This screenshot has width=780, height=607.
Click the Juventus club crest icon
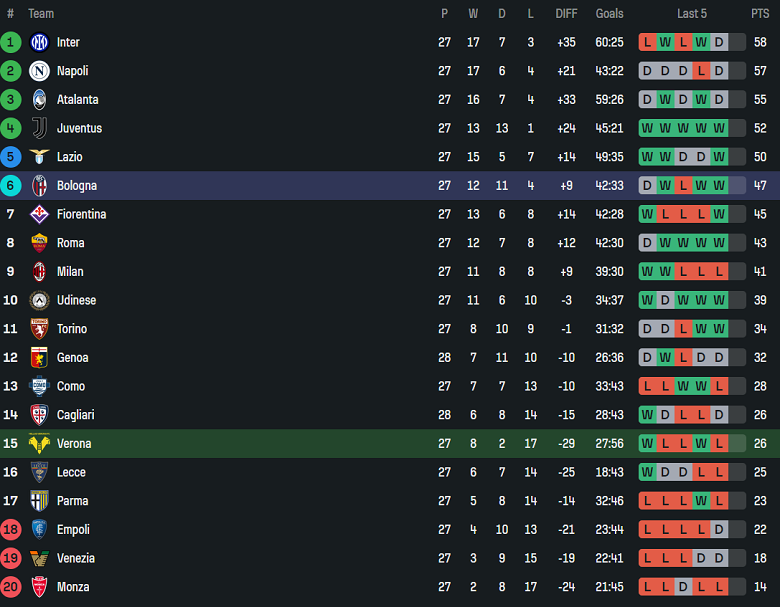(x=39, y=128)
